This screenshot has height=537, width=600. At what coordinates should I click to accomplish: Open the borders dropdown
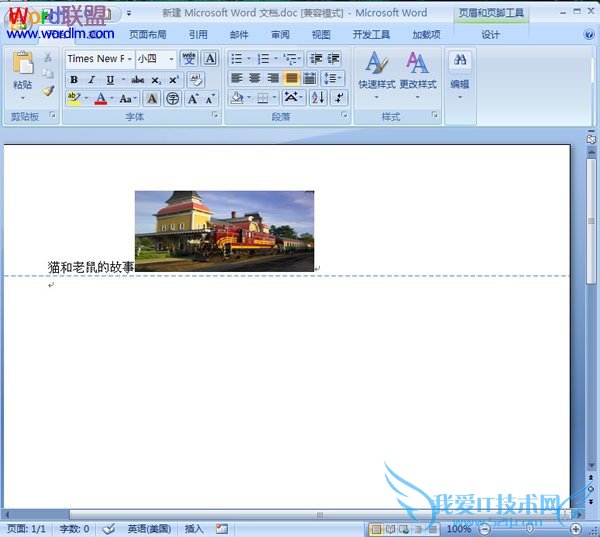(x=275, y=98)
